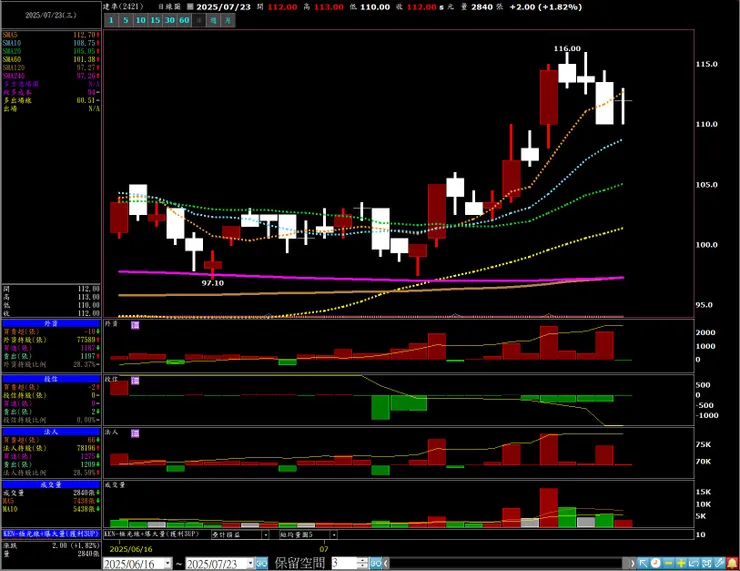Click the 法人持股 value 78196

(x=88, y=448)
